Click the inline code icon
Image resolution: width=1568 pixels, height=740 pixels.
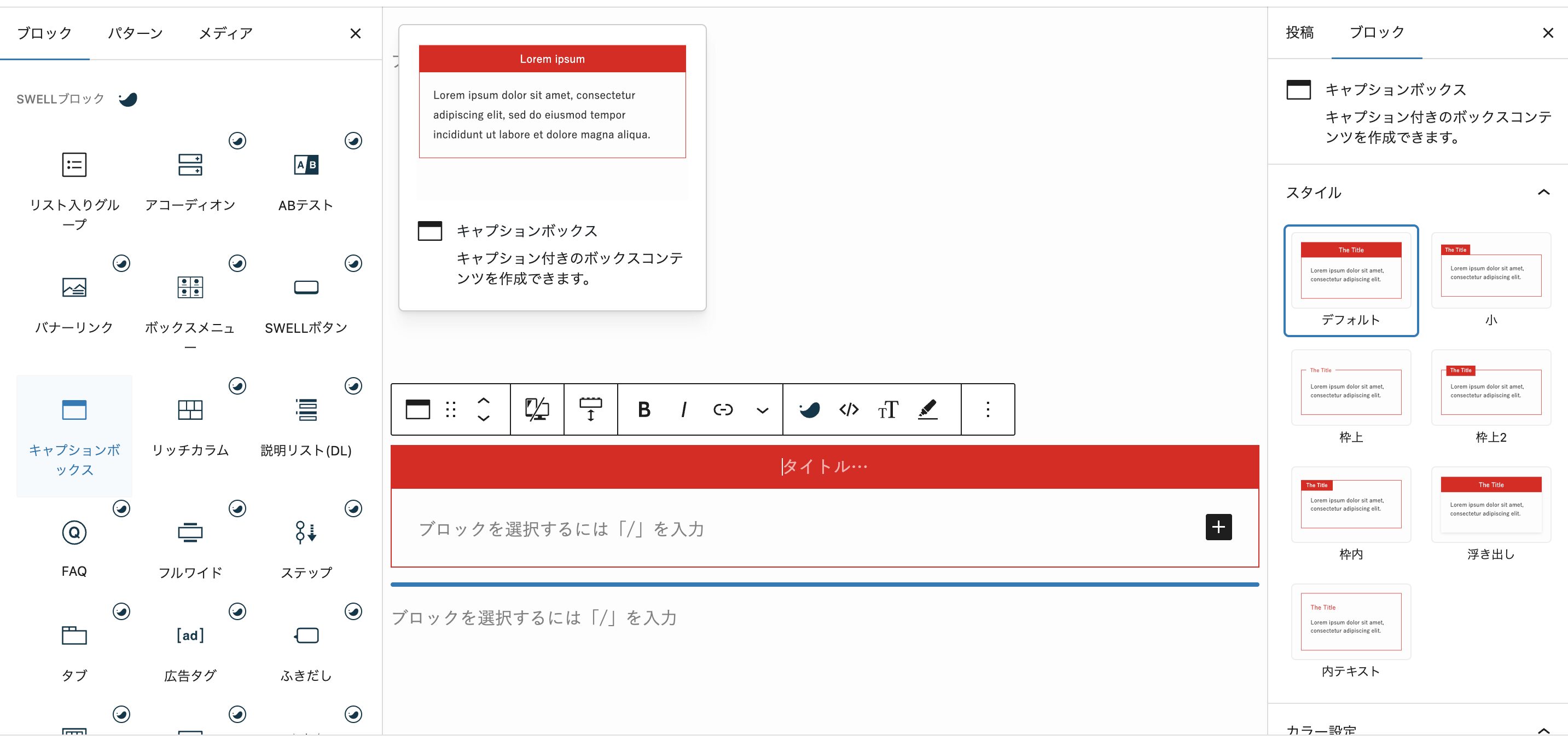click(x=849, y=410)
